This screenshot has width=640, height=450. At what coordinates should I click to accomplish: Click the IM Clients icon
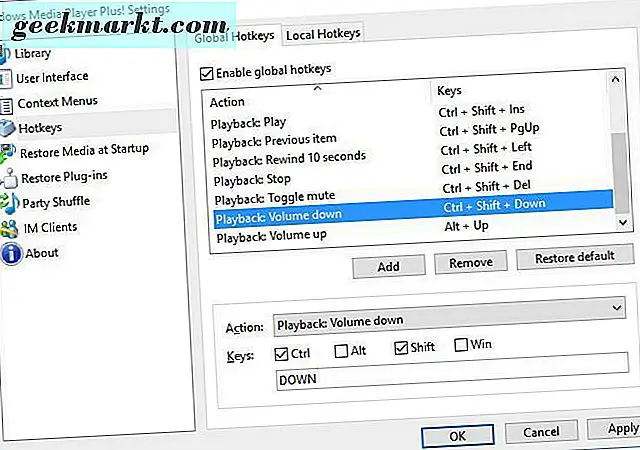[10, 228]
